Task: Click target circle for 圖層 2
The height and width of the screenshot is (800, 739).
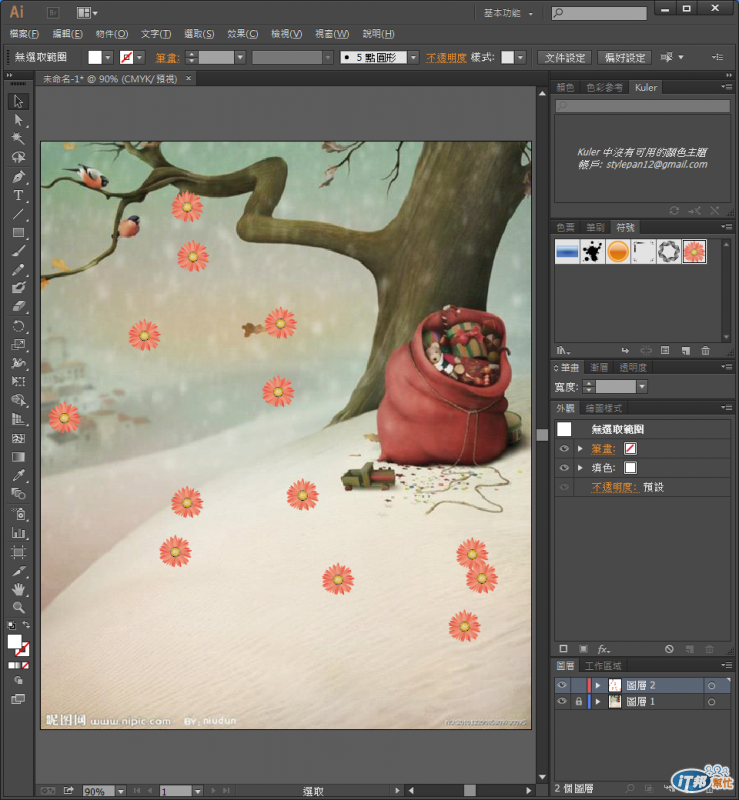Action: [711, 686]
